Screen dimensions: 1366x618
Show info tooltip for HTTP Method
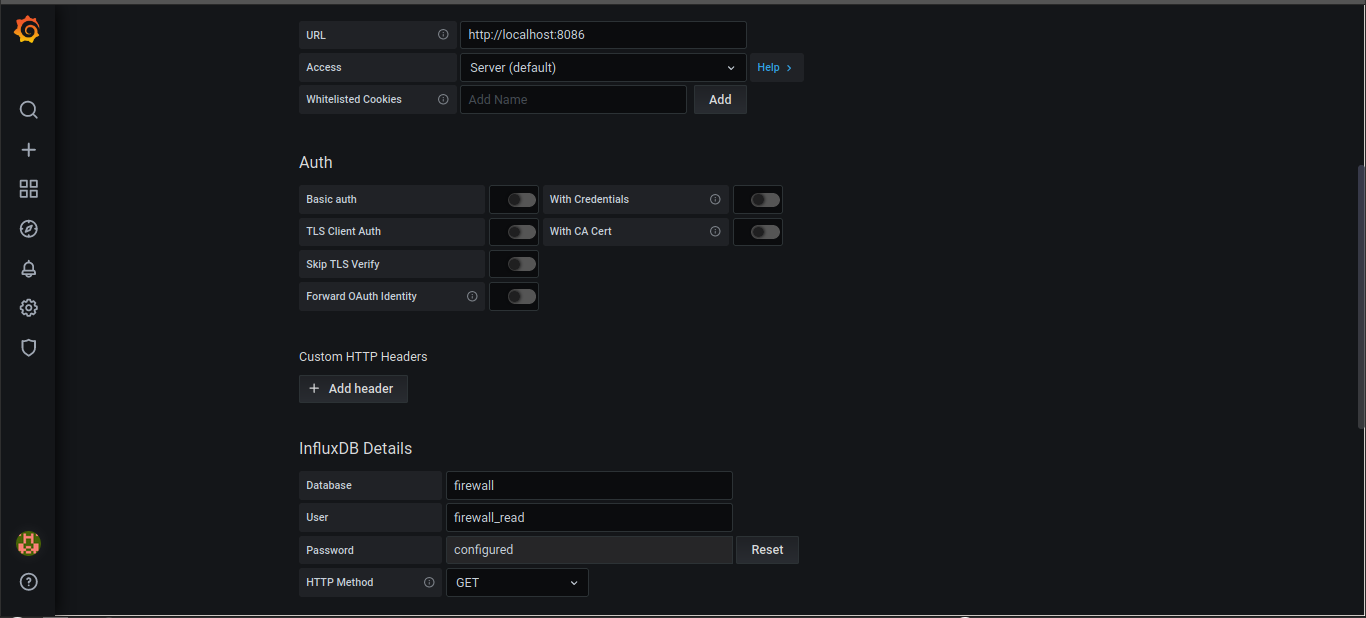click(429, 582)
